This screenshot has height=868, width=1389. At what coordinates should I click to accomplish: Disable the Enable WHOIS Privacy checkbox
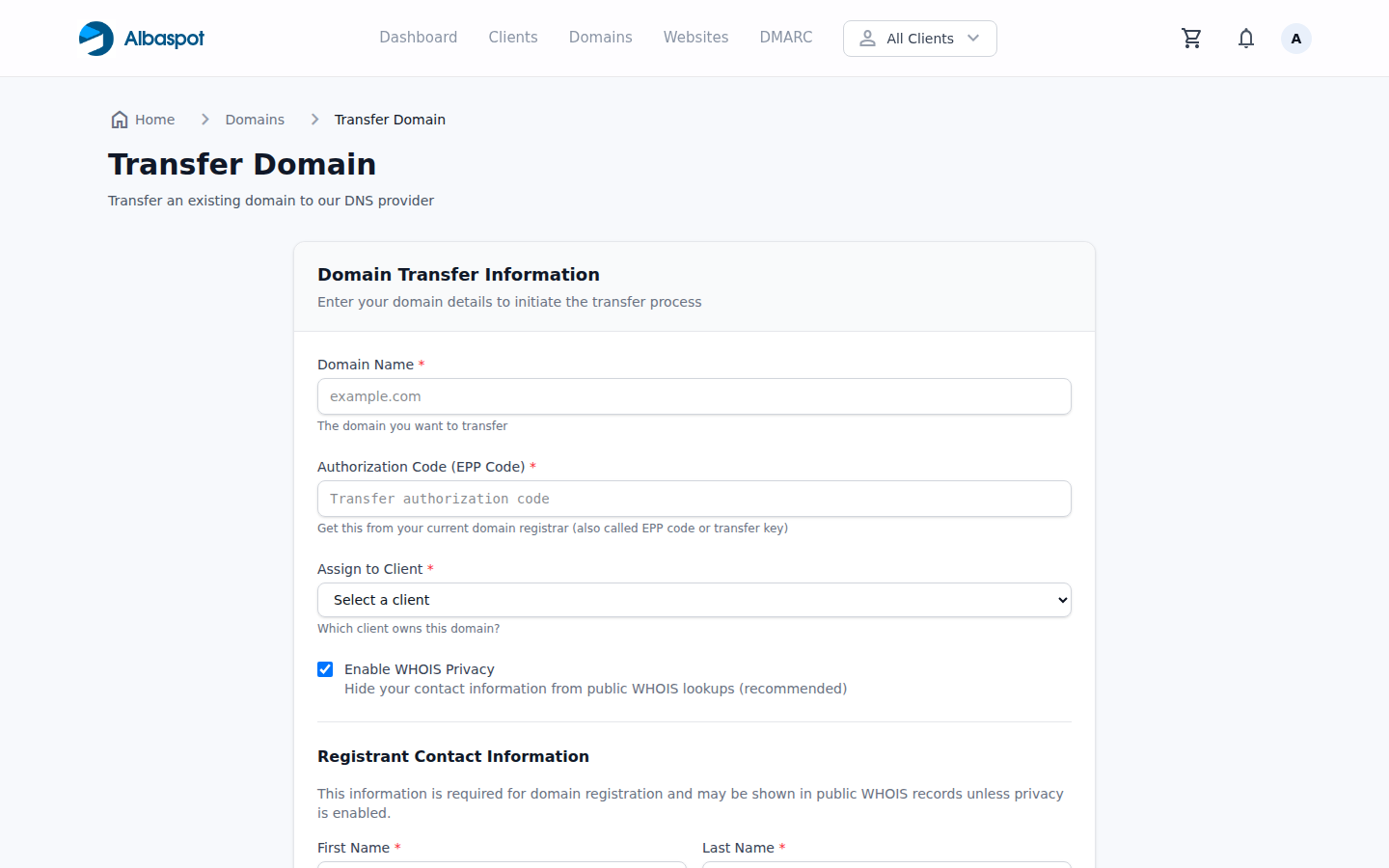pyautogui.click(x=325, y=668)
